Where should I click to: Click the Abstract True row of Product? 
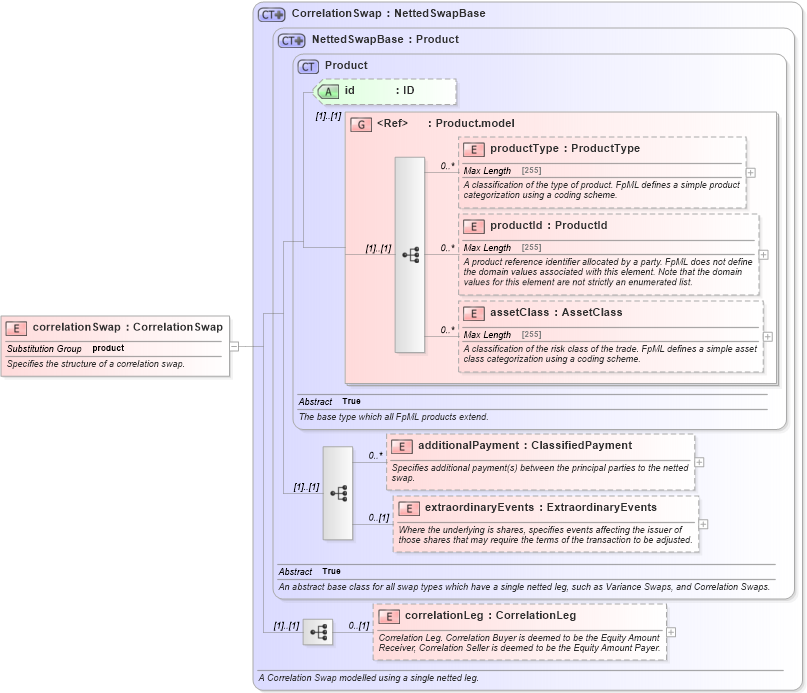(x=329, y=402)
